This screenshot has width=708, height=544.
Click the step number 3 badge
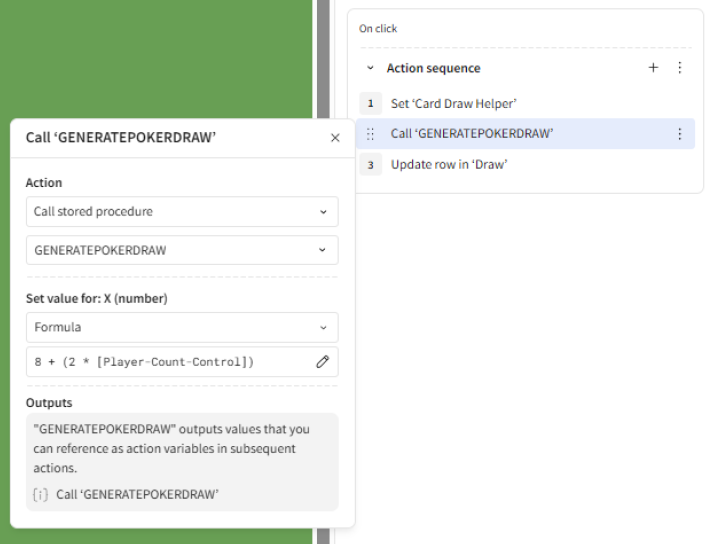[x=370, y=164]
